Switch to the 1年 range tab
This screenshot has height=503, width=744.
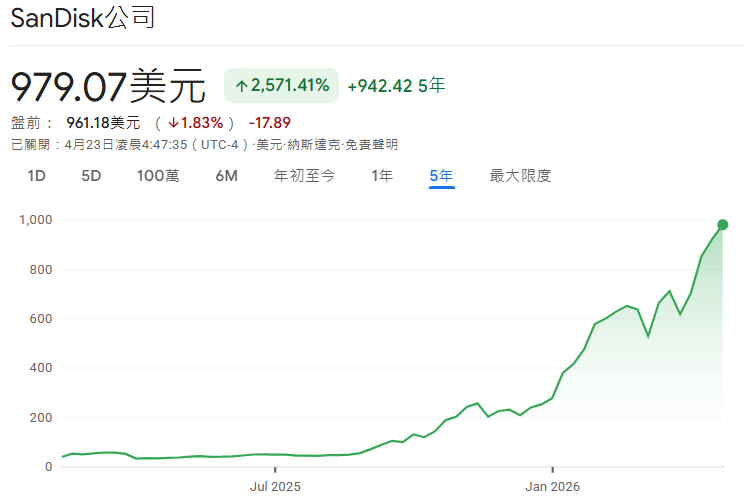382,176
